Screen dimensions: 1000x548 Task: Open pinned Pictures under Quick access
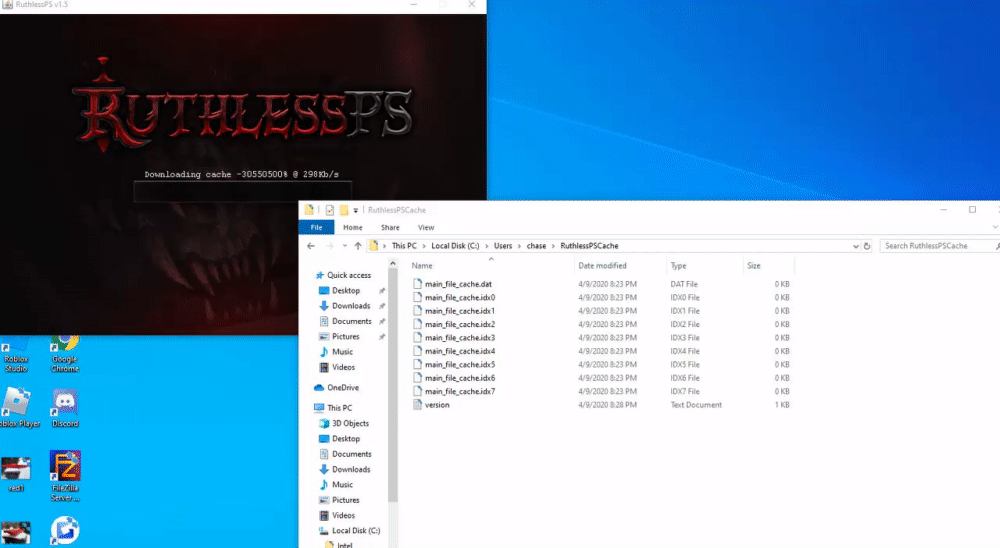click(x=345, y=336)
